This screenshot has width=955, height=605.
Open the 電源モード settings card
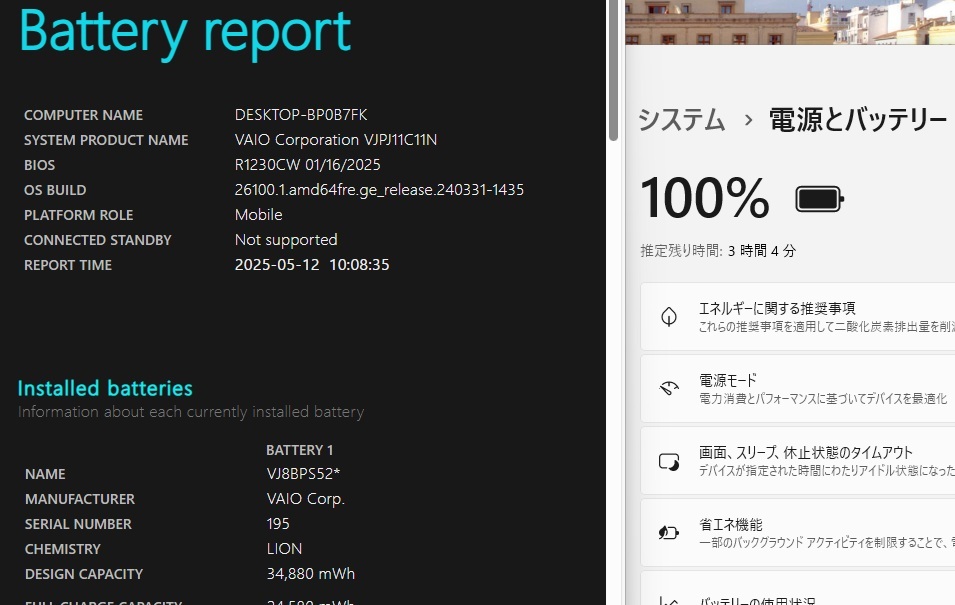click(x=797, y=388)
